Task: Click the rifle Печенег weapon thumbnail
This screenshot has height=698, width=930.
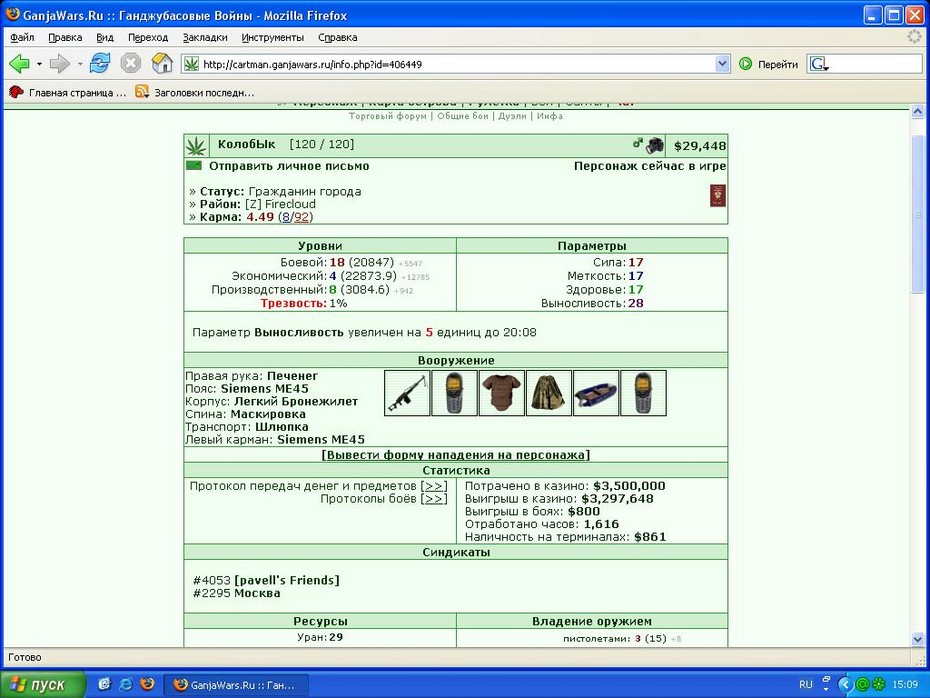Action: click(x=407, y=393)
